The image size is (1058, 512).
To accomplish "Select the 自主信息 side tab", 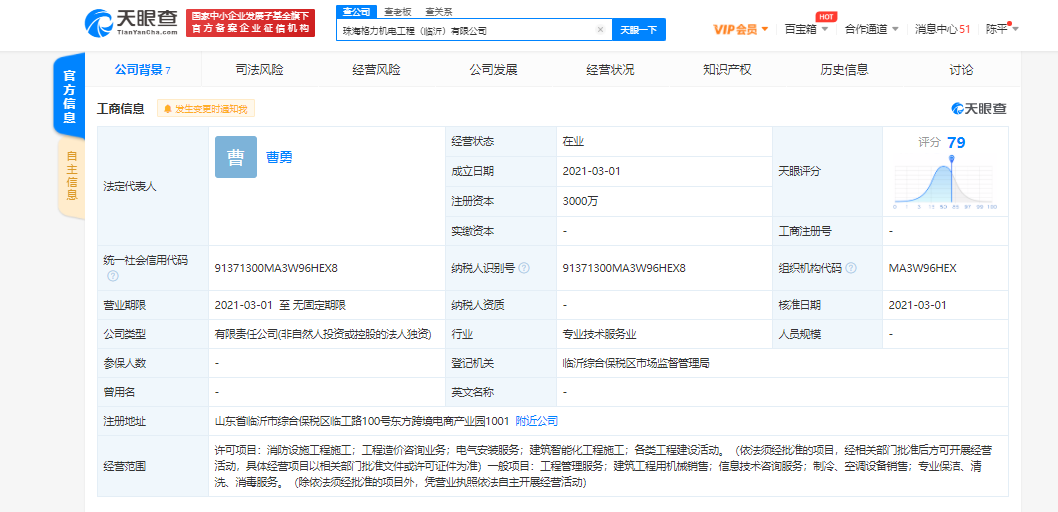I will (71, 176).
